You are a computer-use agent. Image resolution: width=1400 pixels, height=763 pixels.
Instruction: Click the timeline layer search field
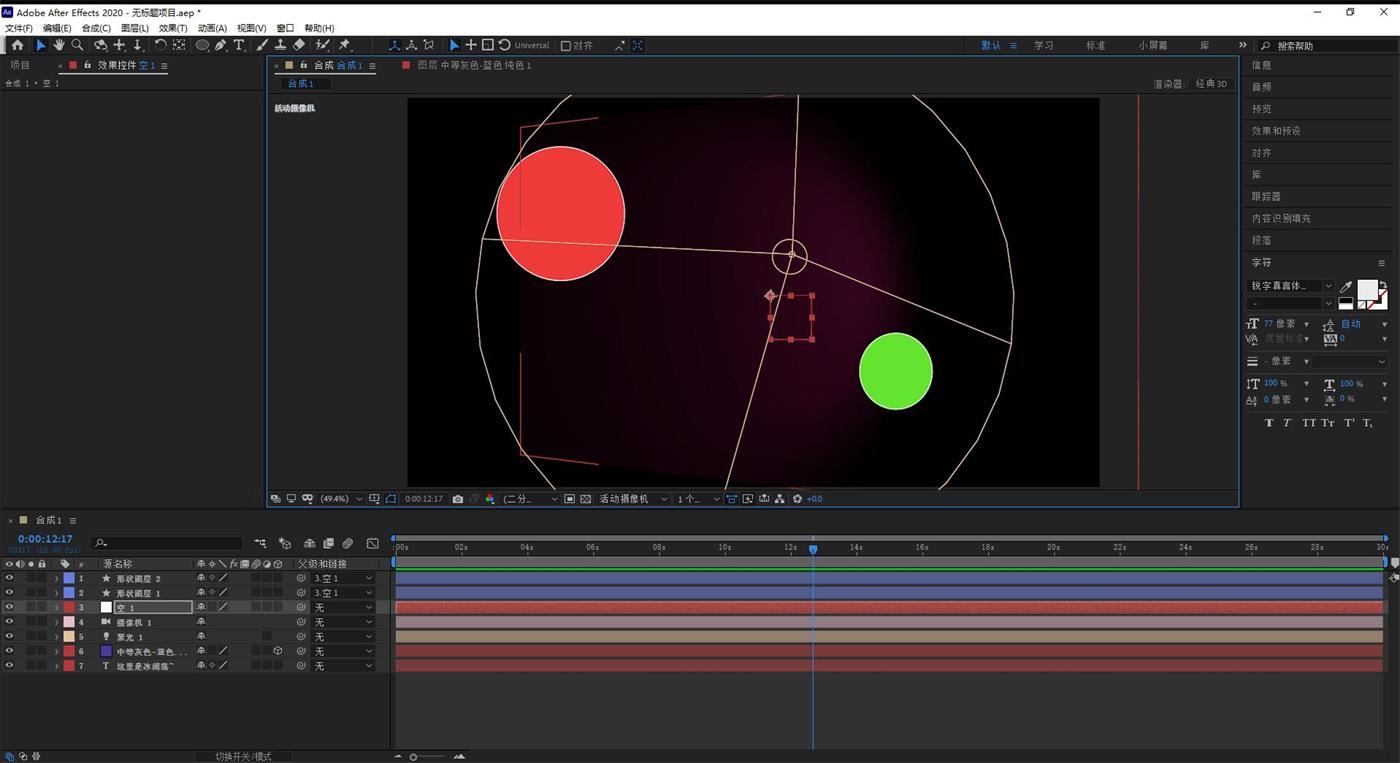pyautogui.click(x=170, y=543)
